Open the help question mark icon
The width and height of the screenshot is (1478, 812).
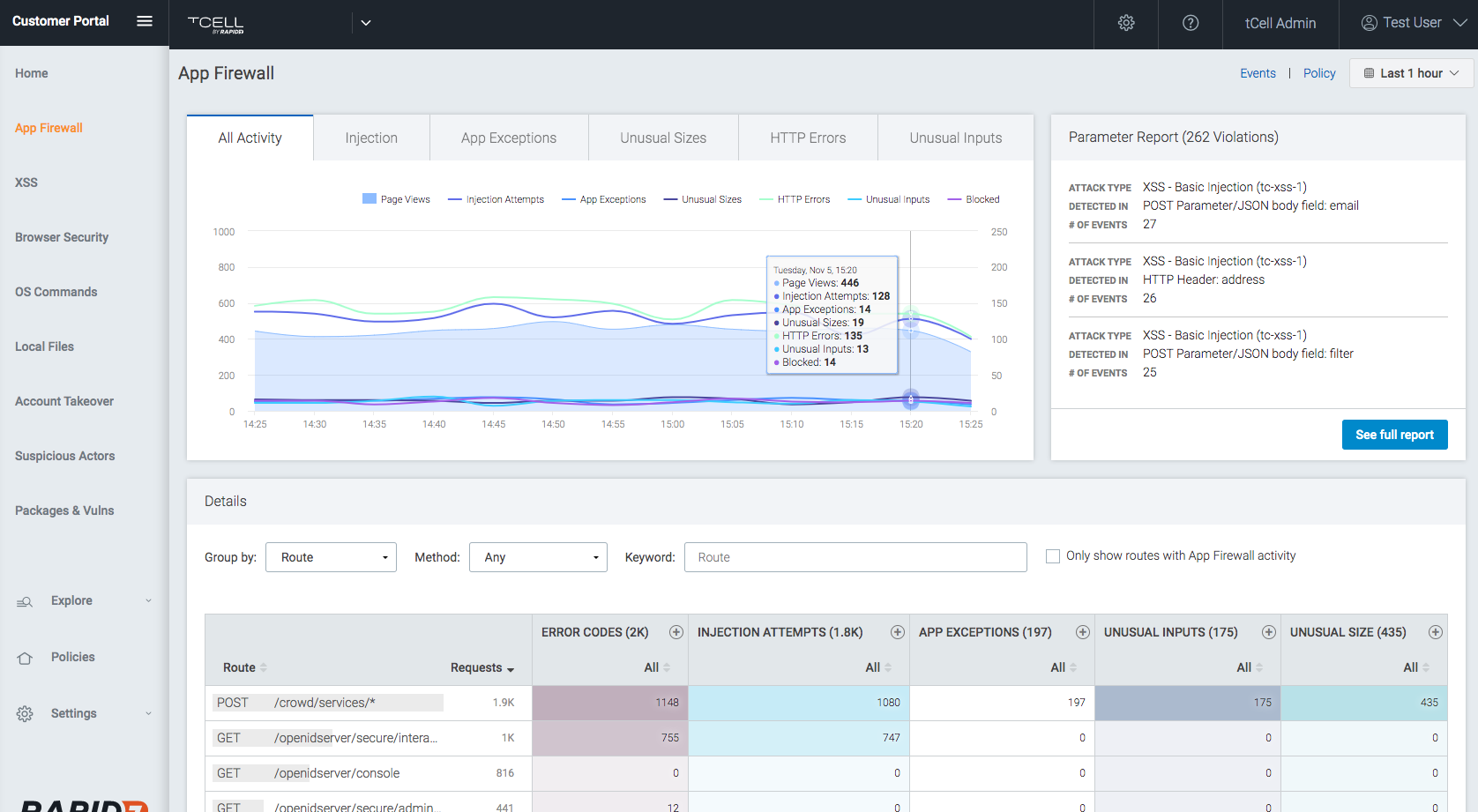coord(1191,23)
